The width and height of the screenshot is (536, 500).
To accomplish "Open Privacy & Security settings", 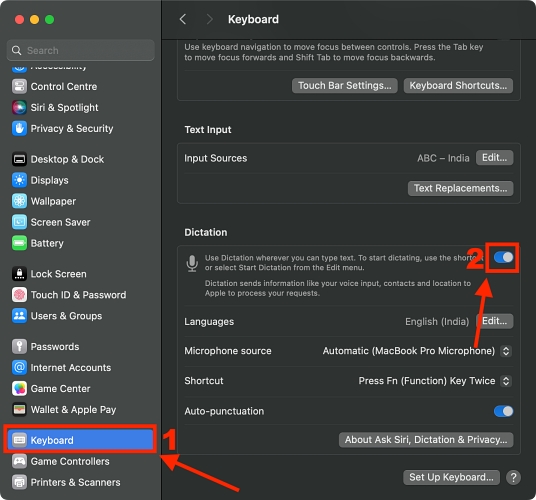I will pyautogui.click(x=72, y=129).
